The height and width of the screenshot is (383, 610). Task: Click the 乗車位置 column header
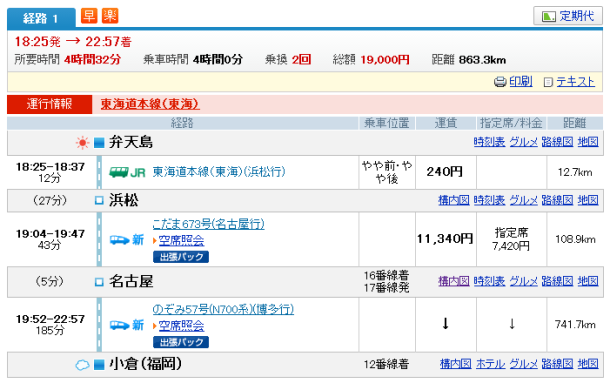click(x=386, y=123)
